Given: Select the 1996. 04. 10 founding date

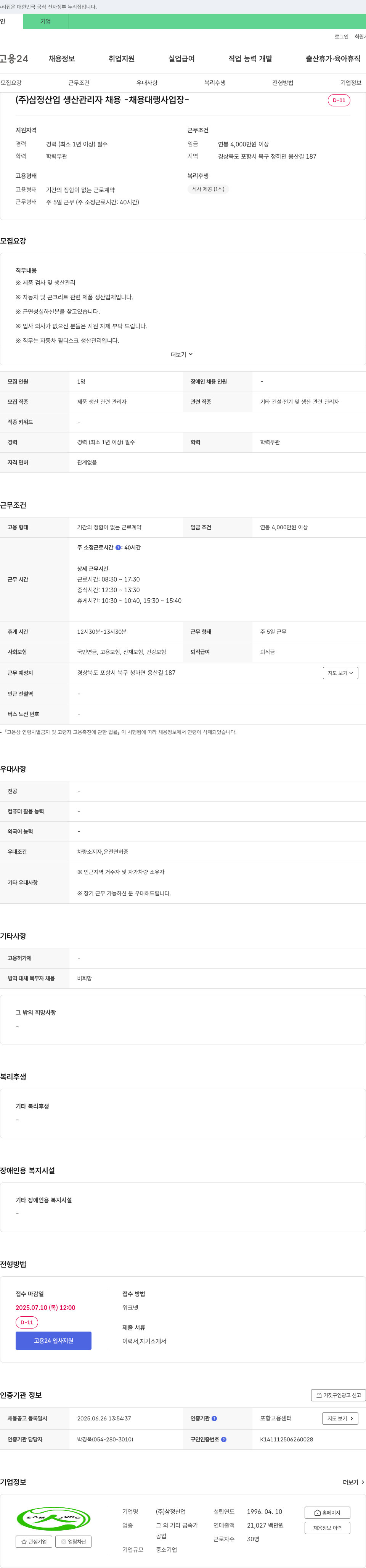Looking at the screenshot, I should click(264, 1512).
